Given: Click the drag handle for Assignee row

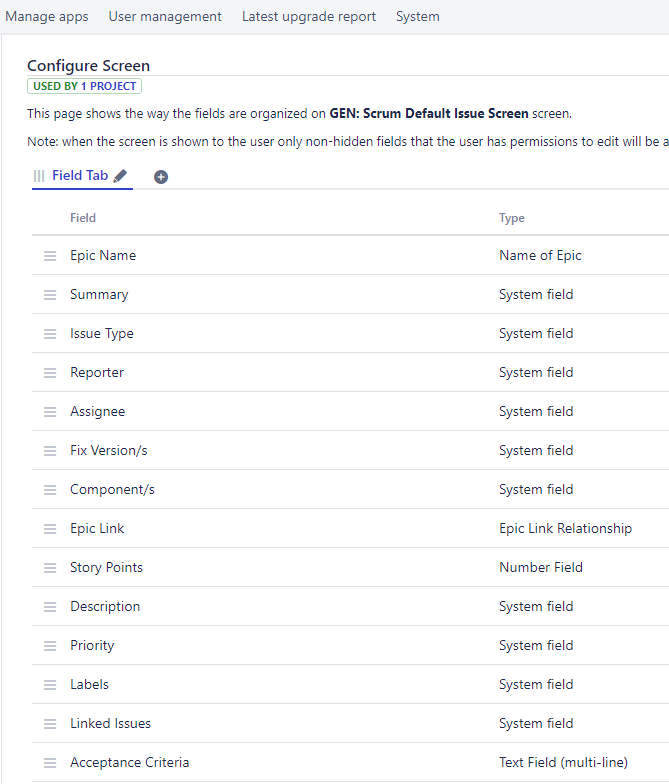Looking at the screenshot, I should (50, 412).
